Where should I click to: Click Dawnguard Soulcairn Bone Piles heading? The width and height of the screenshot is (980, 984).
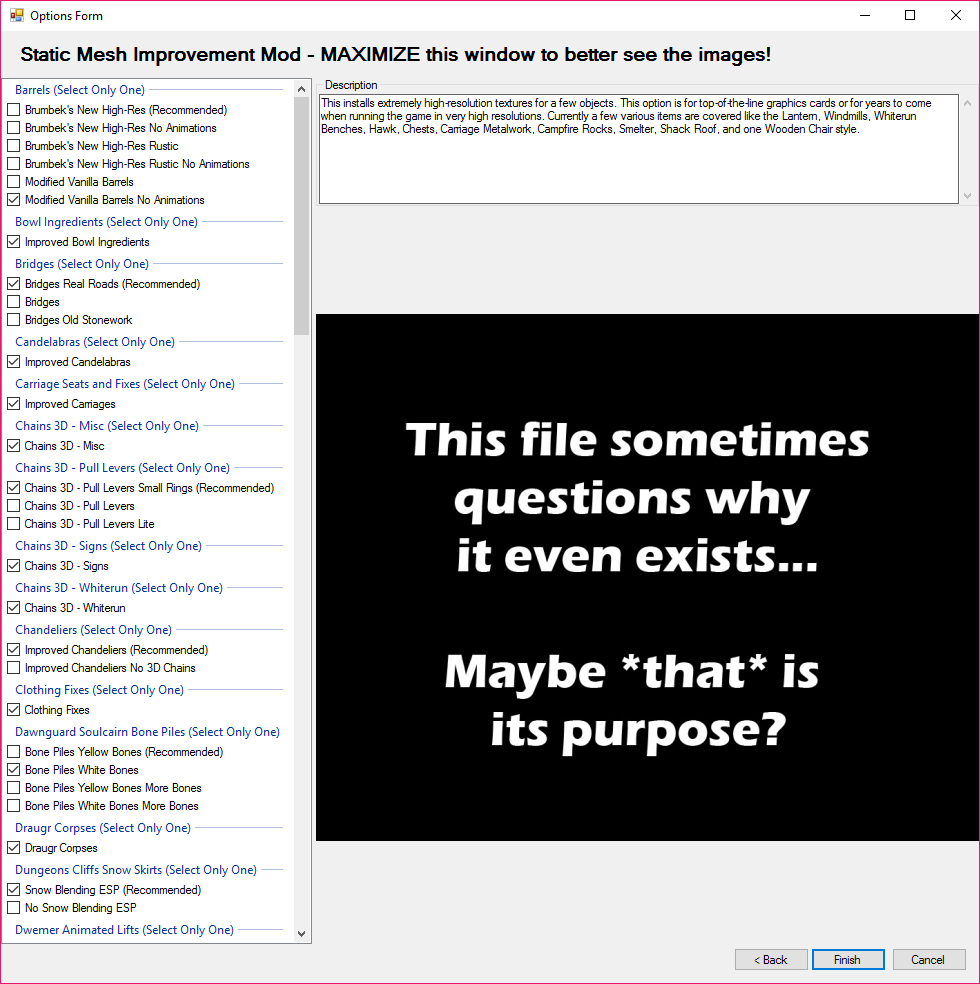tap(147, 732)
